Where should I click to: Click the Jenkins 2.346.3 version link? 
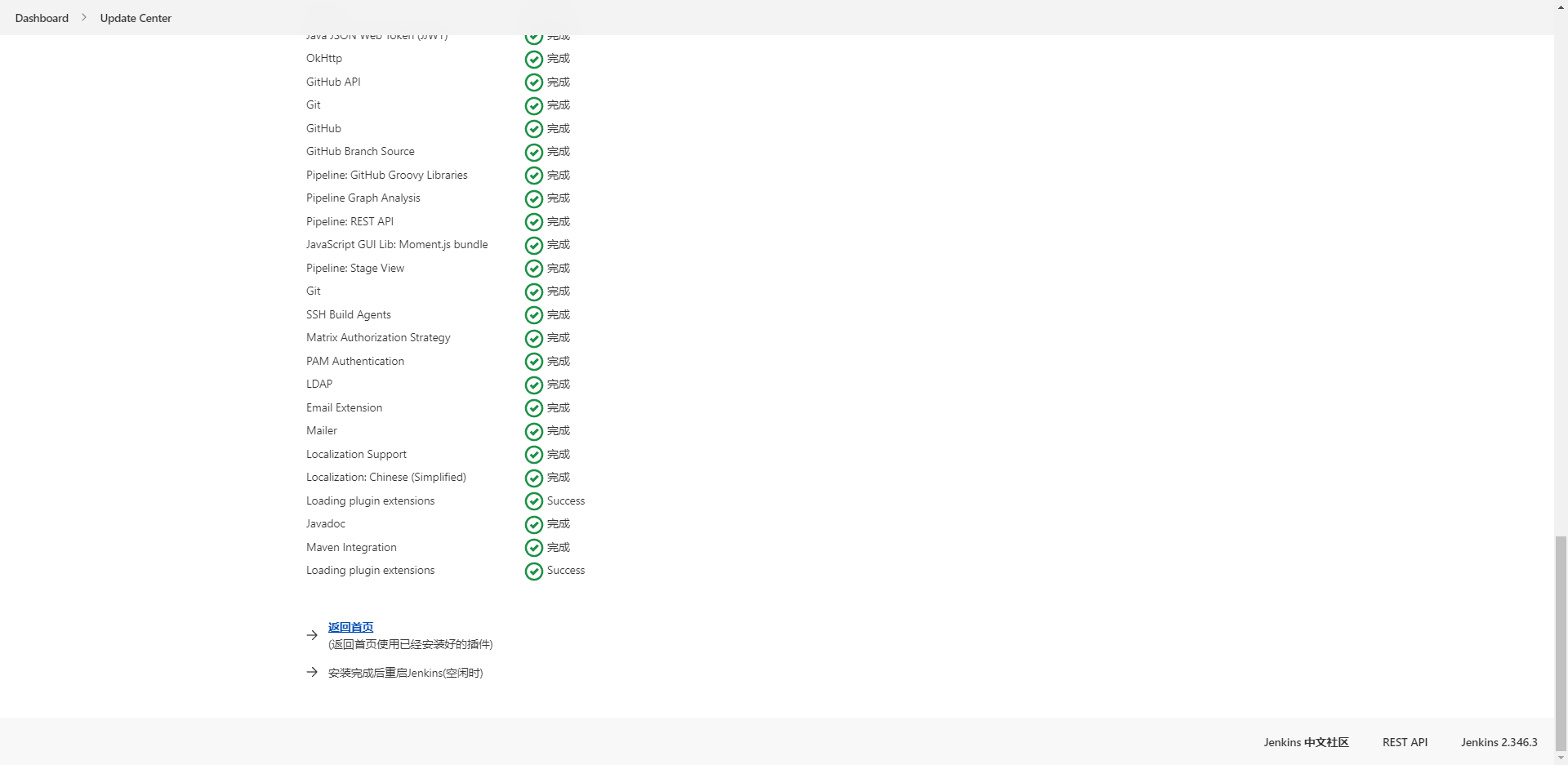click(x=1499, y=742)
